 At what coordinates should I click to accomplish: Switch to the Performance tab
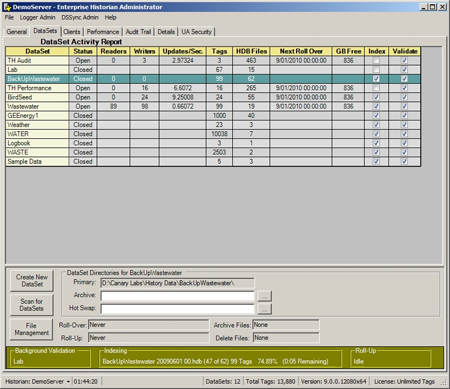coord(103,32)
